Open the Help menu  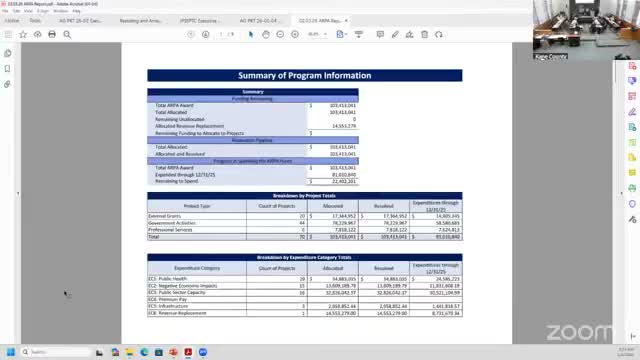click(x=76, y=11)
